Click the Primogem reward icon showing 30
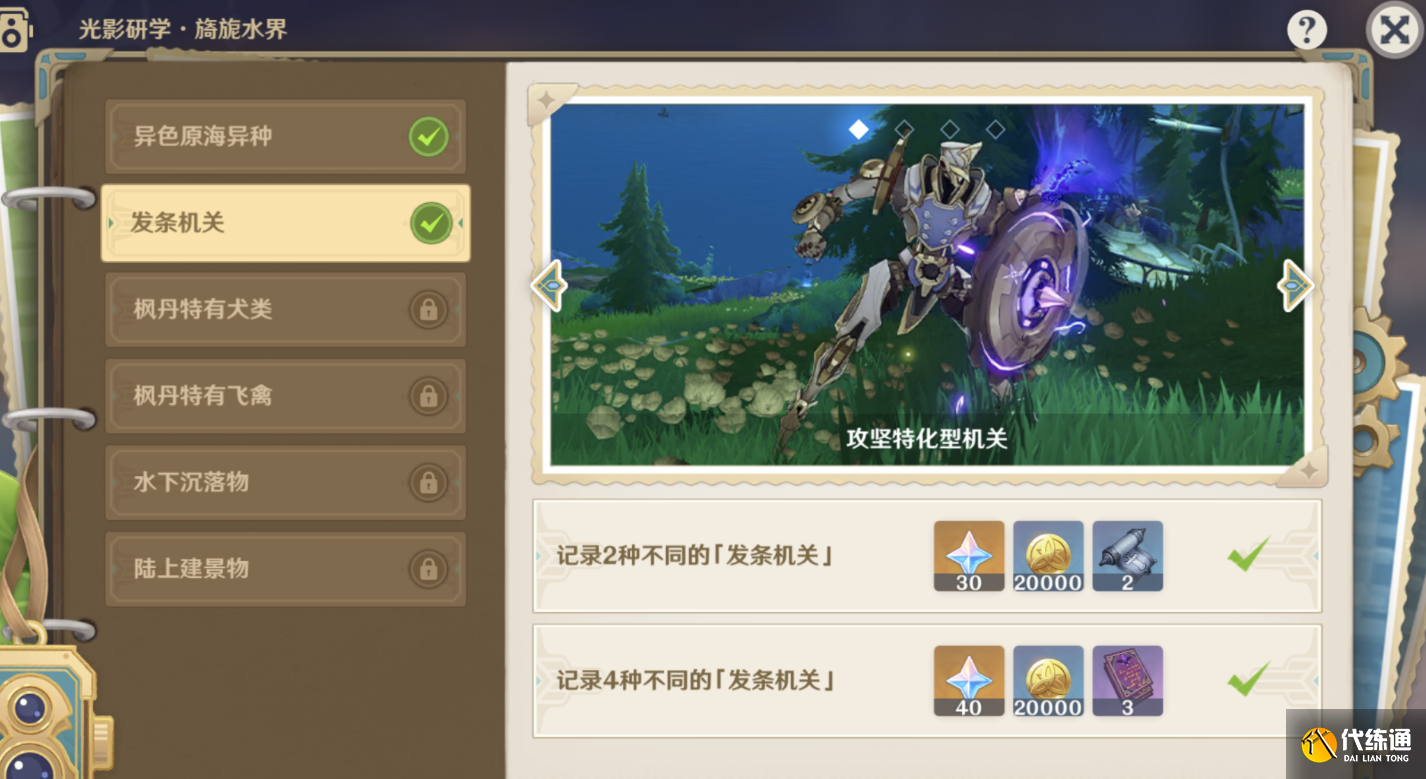Image resolution: width=1426 pixels, height=779 pixels. [x=969, y=555]
